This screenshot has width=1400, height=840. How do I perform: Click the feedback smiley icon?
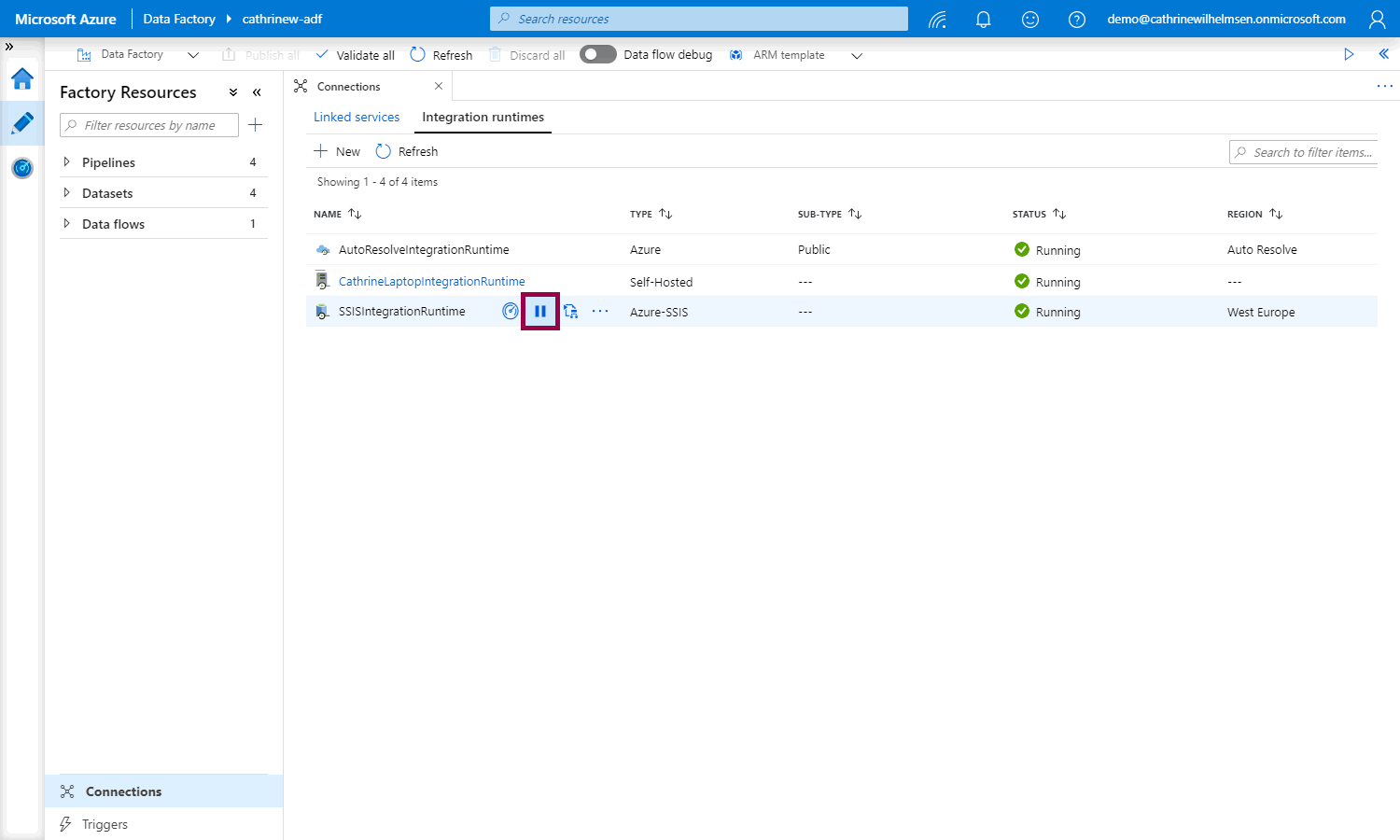click(1029, 20)
